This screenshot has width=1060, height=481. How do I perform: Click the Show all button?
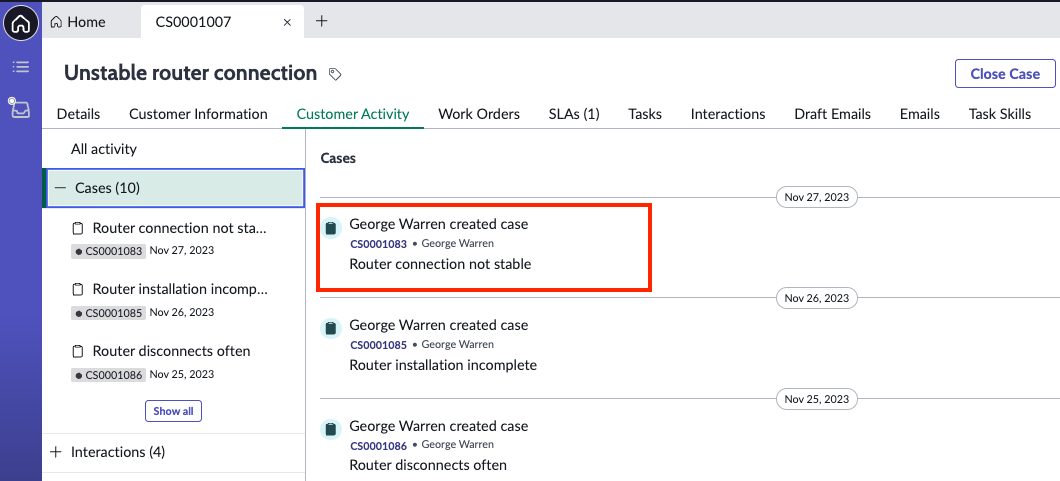click(x=173, y=411)
